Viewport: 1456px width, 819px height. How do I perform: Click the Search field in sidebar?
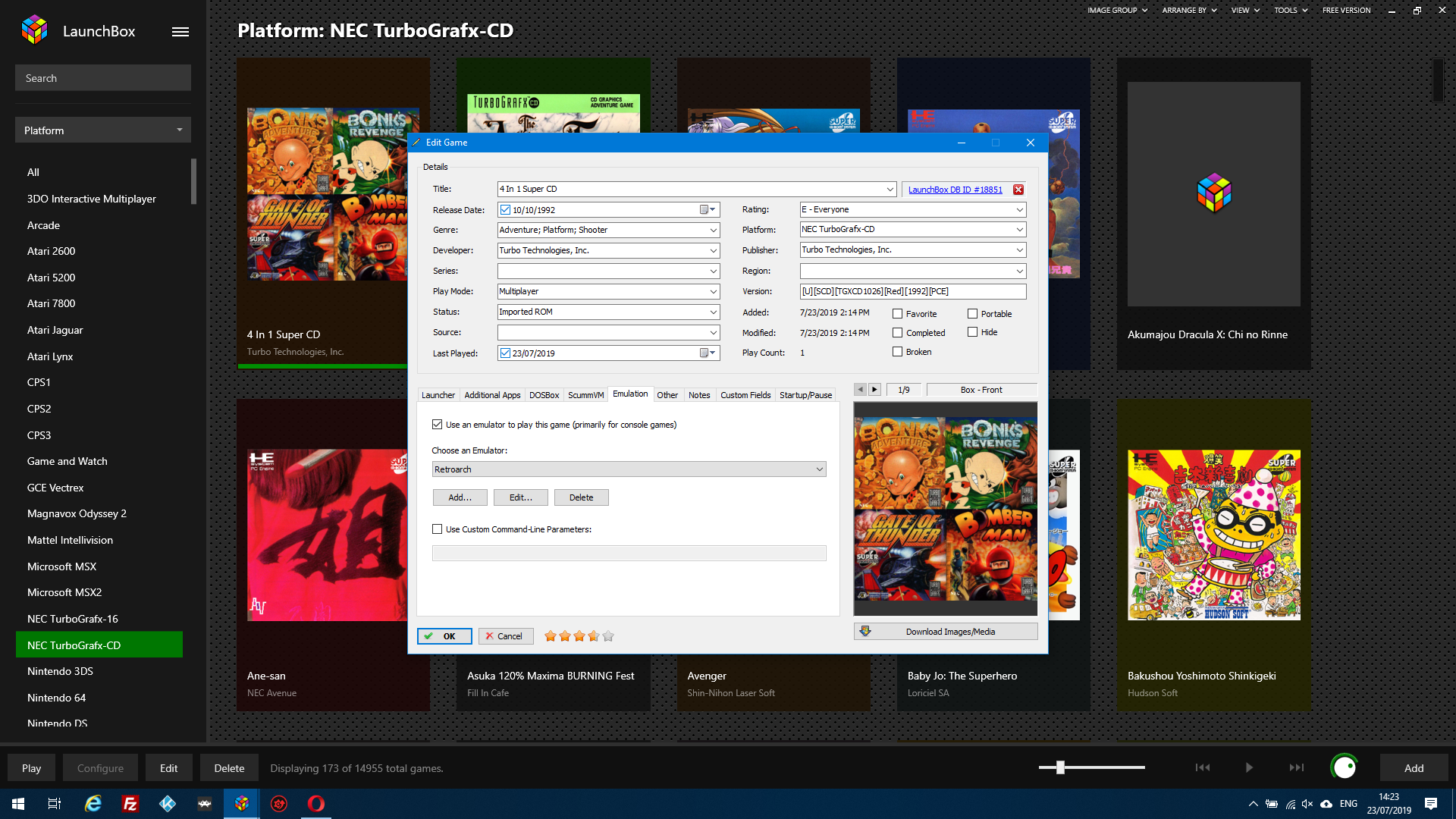(103, 78)
